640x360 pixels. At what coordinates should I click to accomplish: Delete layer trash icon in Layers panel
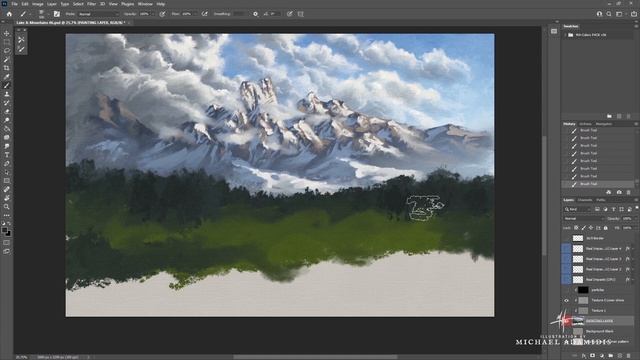click(629, 356)
